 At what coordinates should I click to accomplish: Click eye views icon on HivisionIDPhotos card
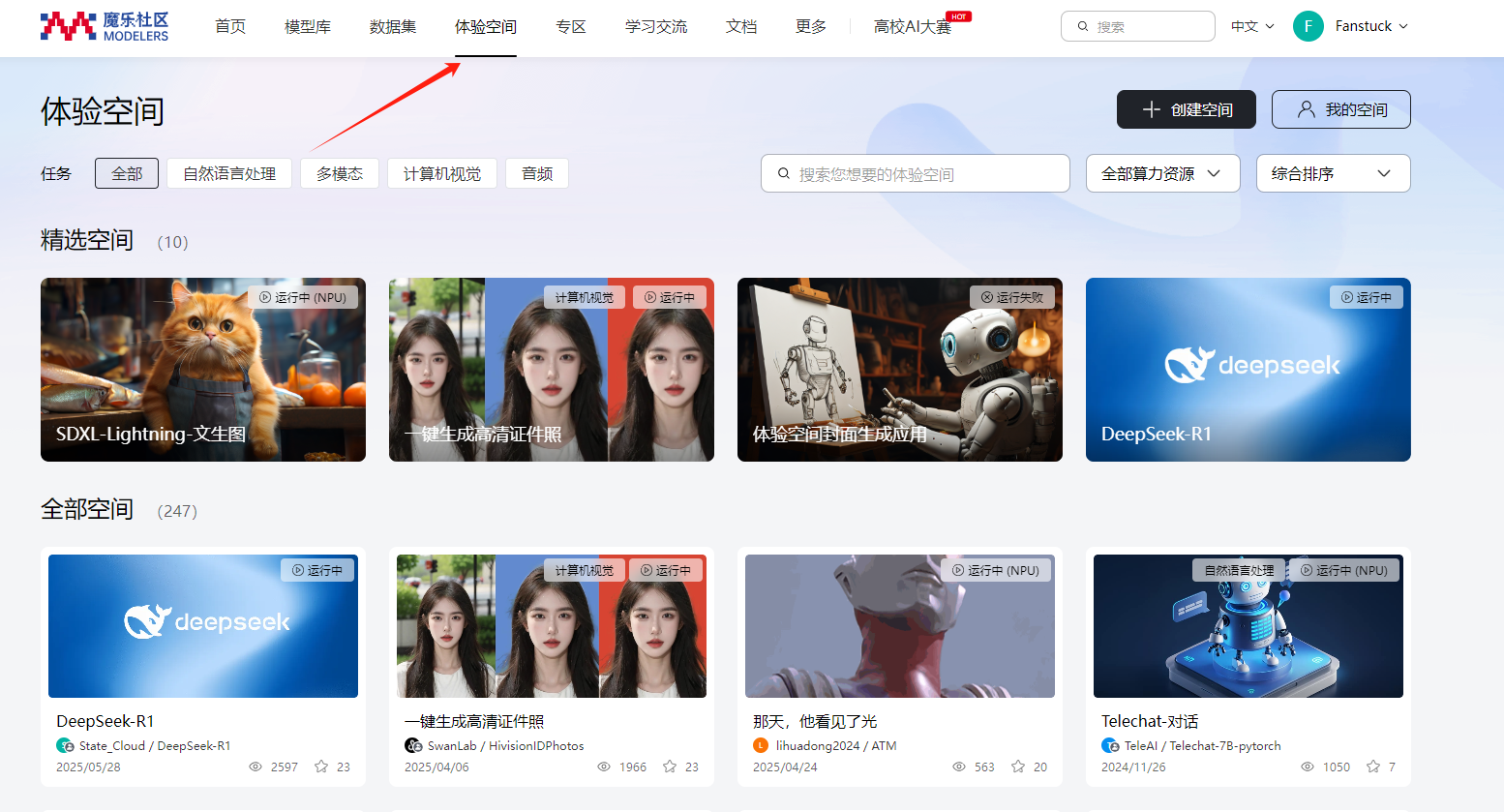point(604,767)
